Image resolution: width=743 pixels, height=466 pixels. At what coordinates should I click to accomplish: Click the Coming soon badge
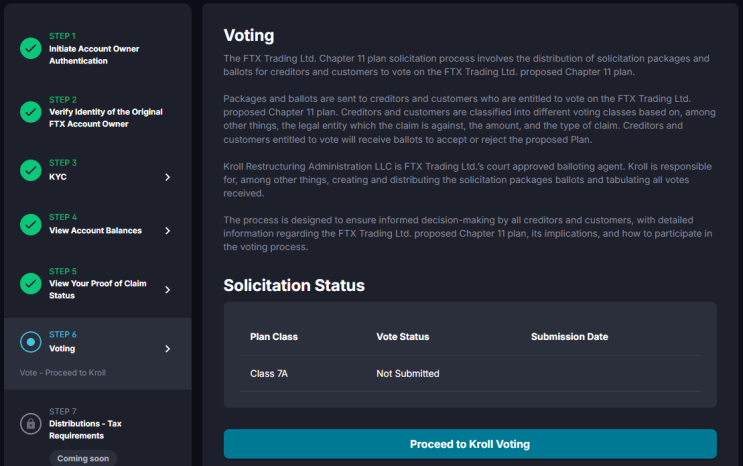point(83,458)
